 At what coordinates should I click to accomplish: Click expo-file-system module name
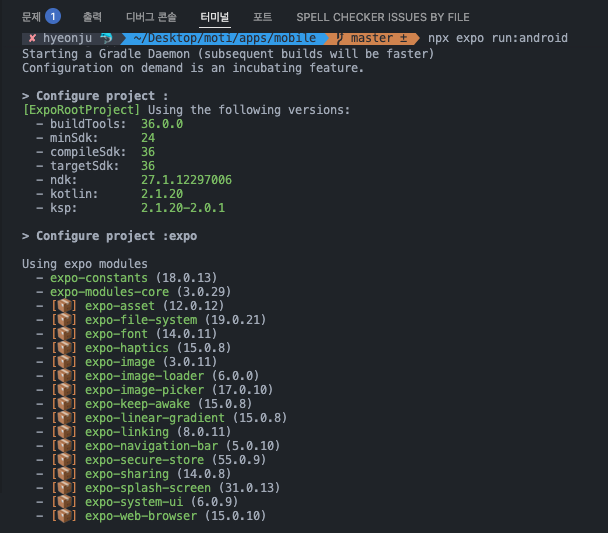[141, 320]
